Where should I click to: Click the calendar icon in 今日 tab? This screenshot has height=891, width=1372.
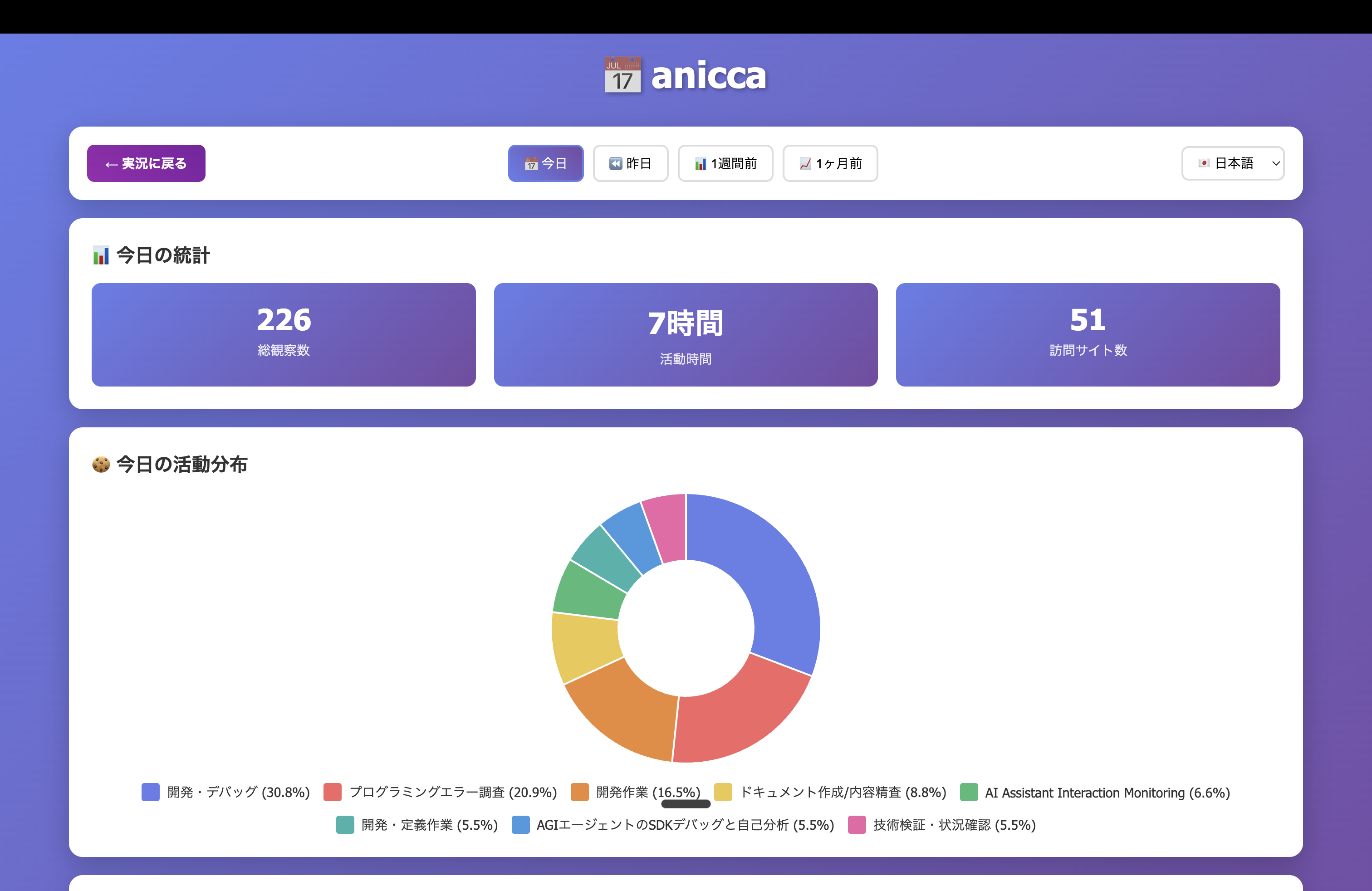click(531, 164)
